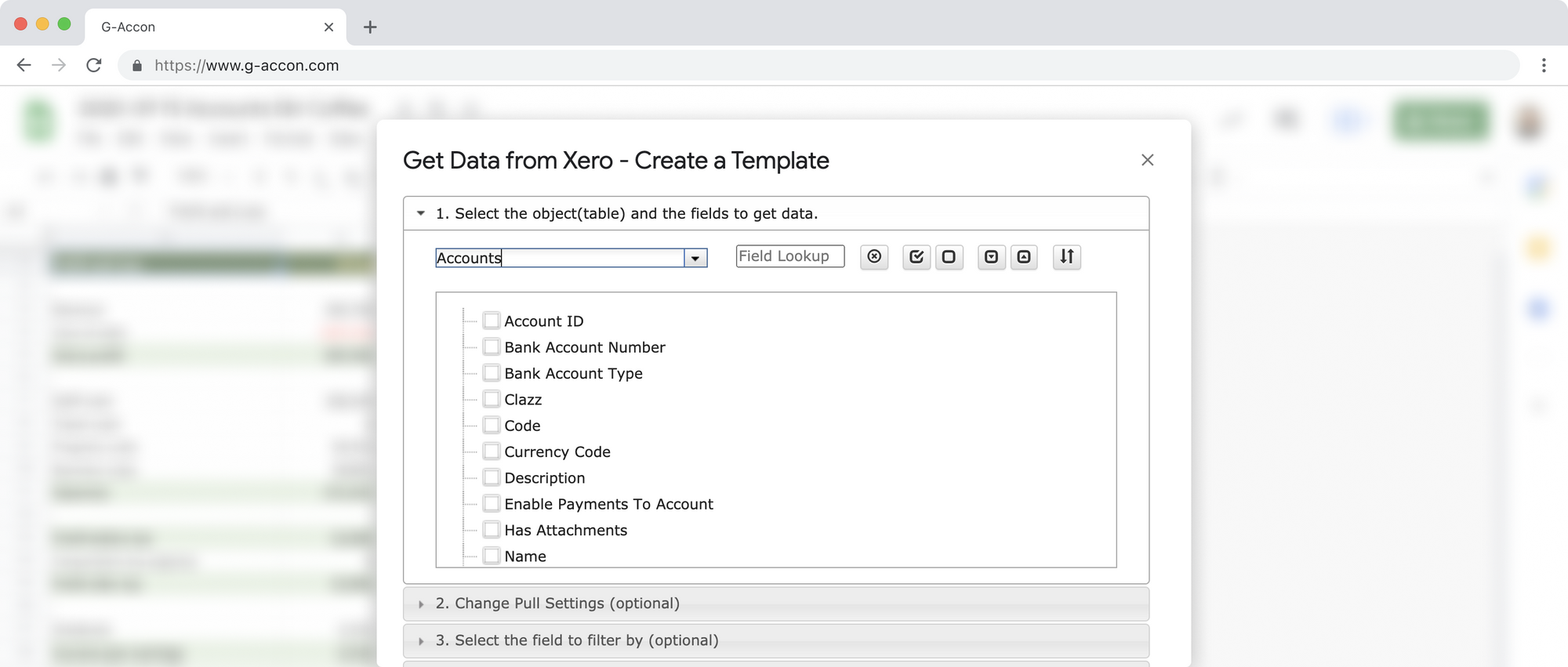The image size is (1568, 667).
Task: Click the clear field lookup icon
Action: point(874,257)
